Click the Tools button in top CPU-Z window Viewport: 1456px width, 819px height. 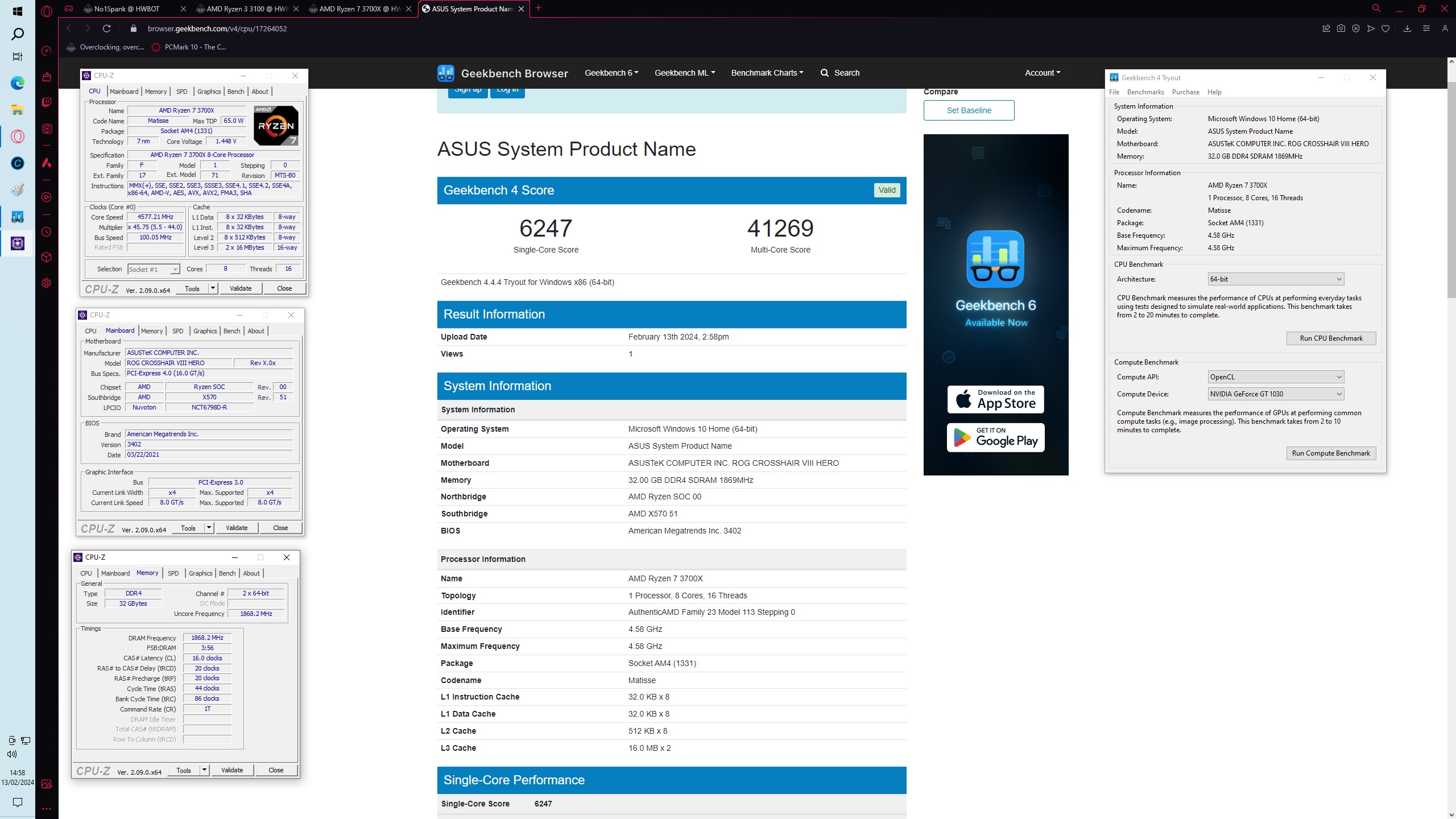192,288
